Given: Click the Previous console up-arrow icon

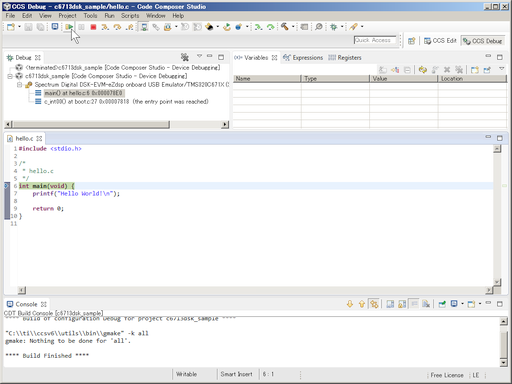Looking at the screenshot, I should pyautogui.click(x=362, y=304).
